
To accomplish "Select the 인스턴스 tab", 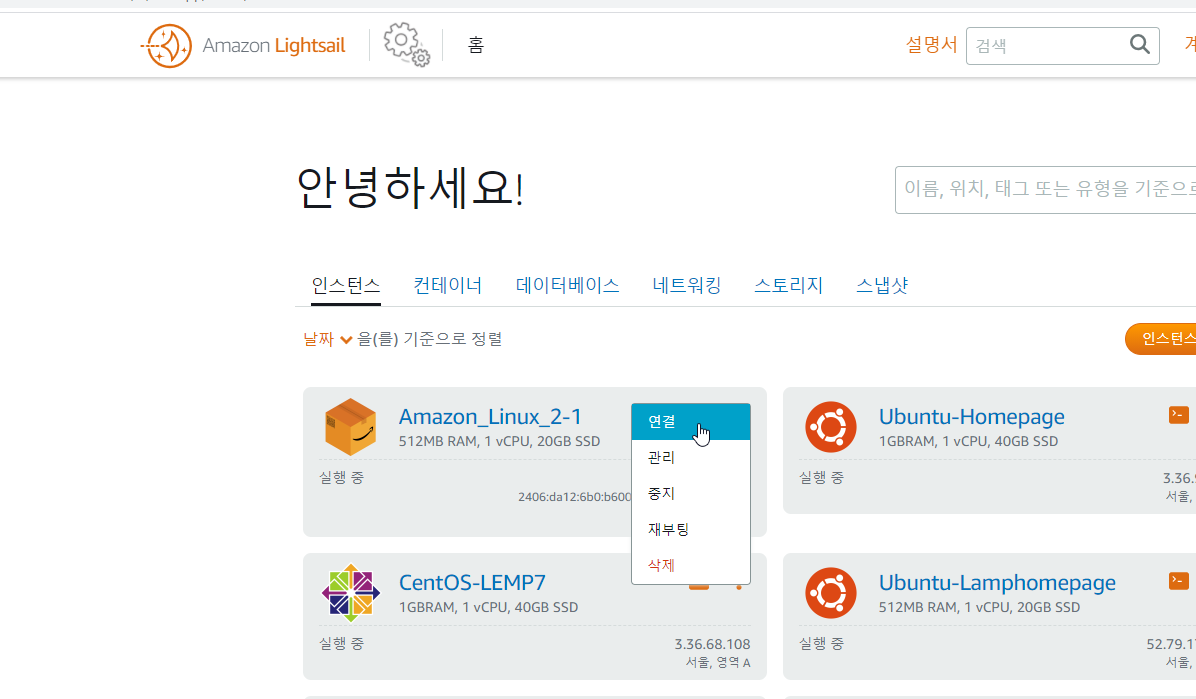I will pyautogui.click(x=346, y=285).
